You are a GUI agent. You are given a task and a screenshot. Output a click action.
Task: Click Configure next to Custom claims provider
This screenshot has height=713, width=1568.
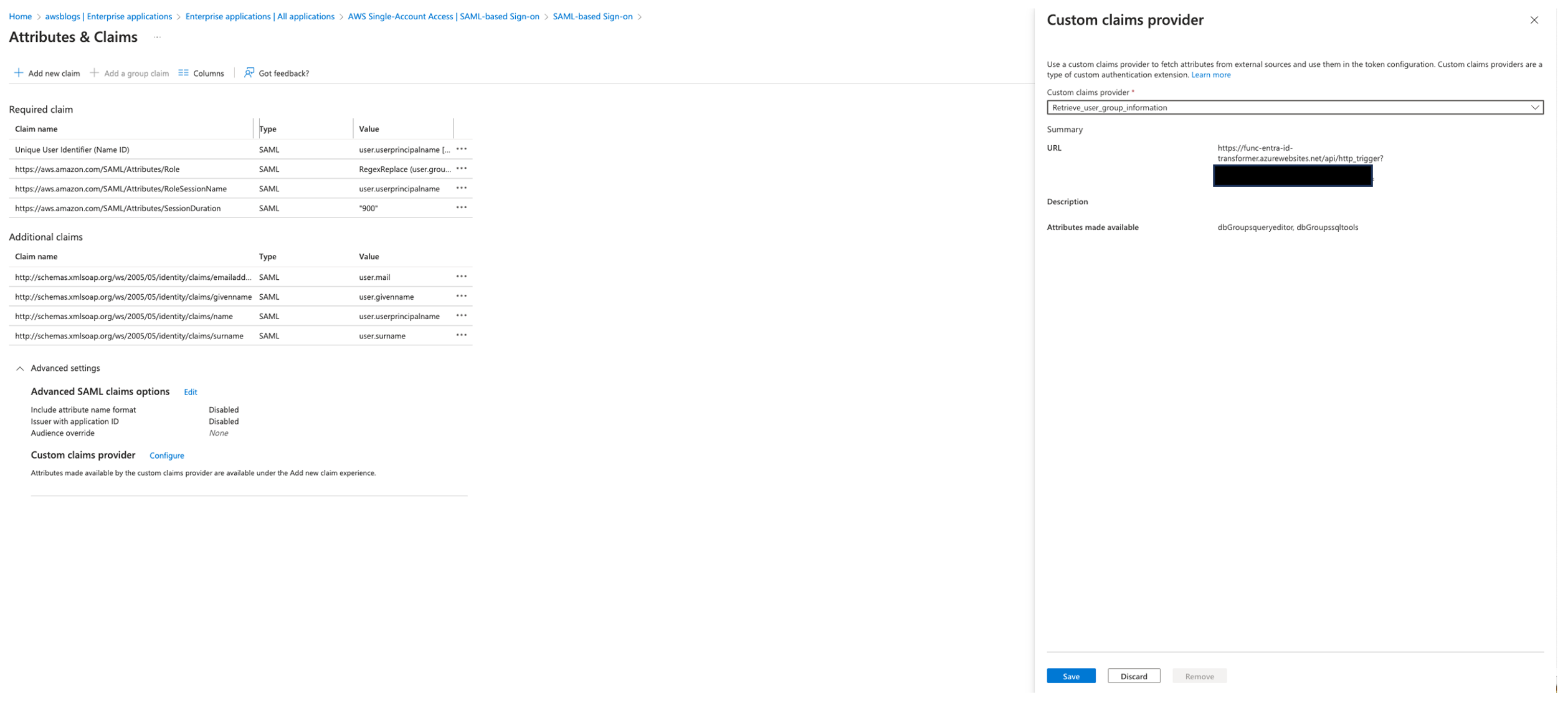click(x=166, y=456)
